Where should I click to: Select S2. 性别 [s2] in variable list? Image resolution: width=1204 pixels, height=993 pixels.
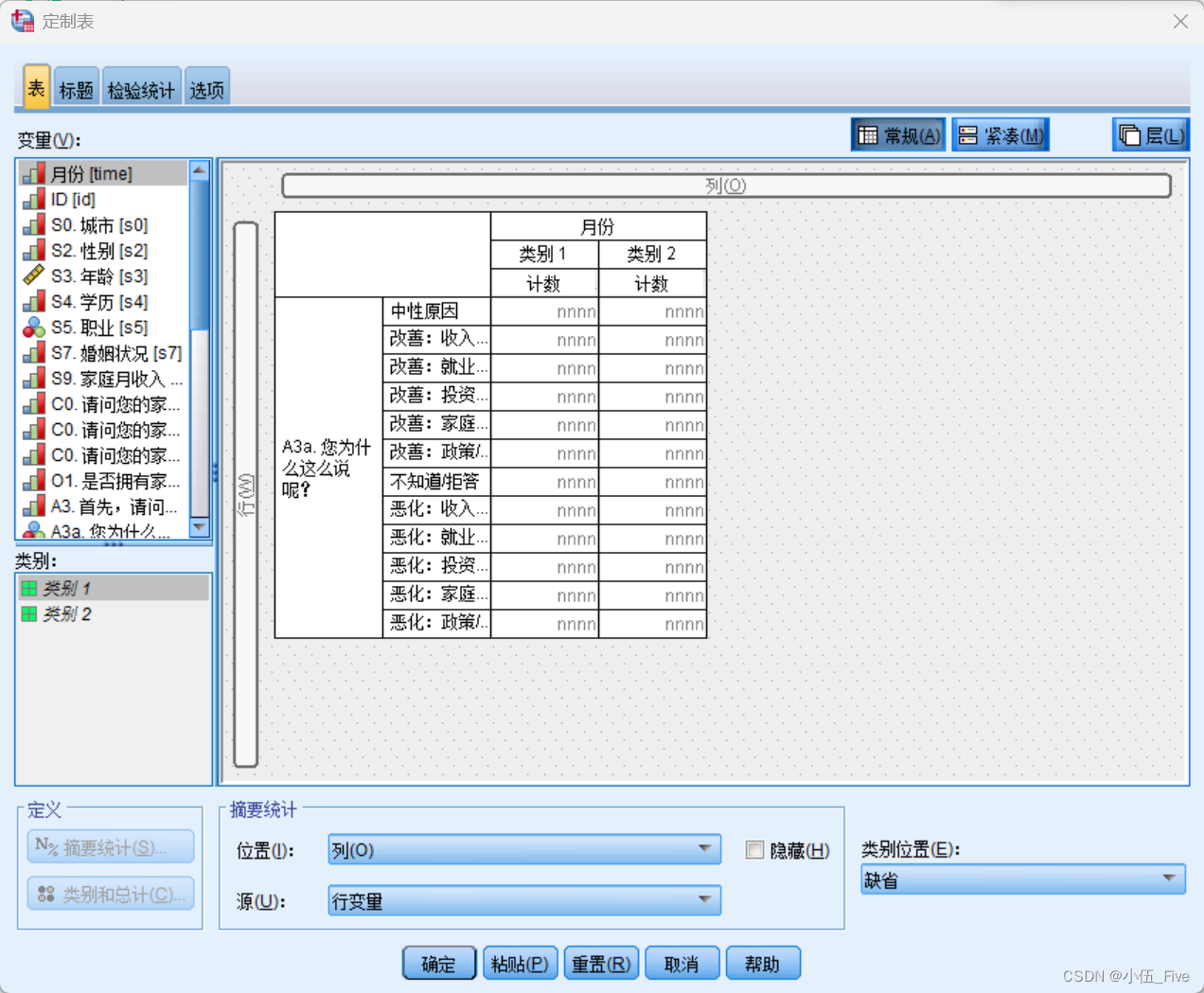click(x=103, y=250)
